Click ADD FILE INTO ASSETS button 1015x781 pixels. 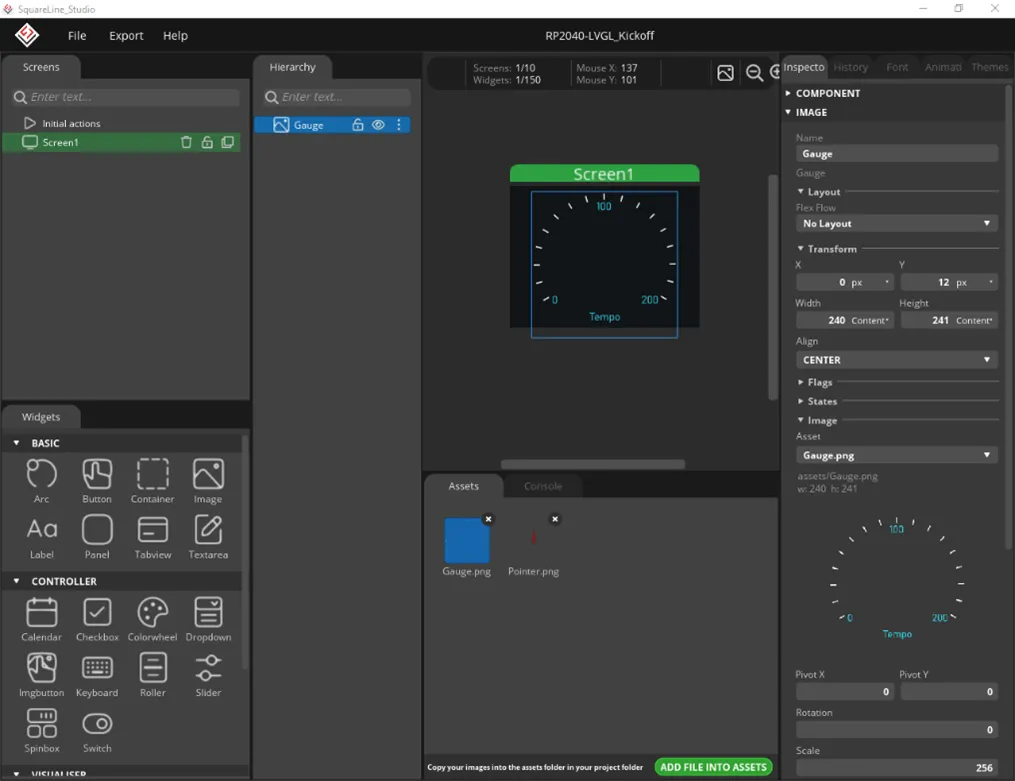[713, 767]
